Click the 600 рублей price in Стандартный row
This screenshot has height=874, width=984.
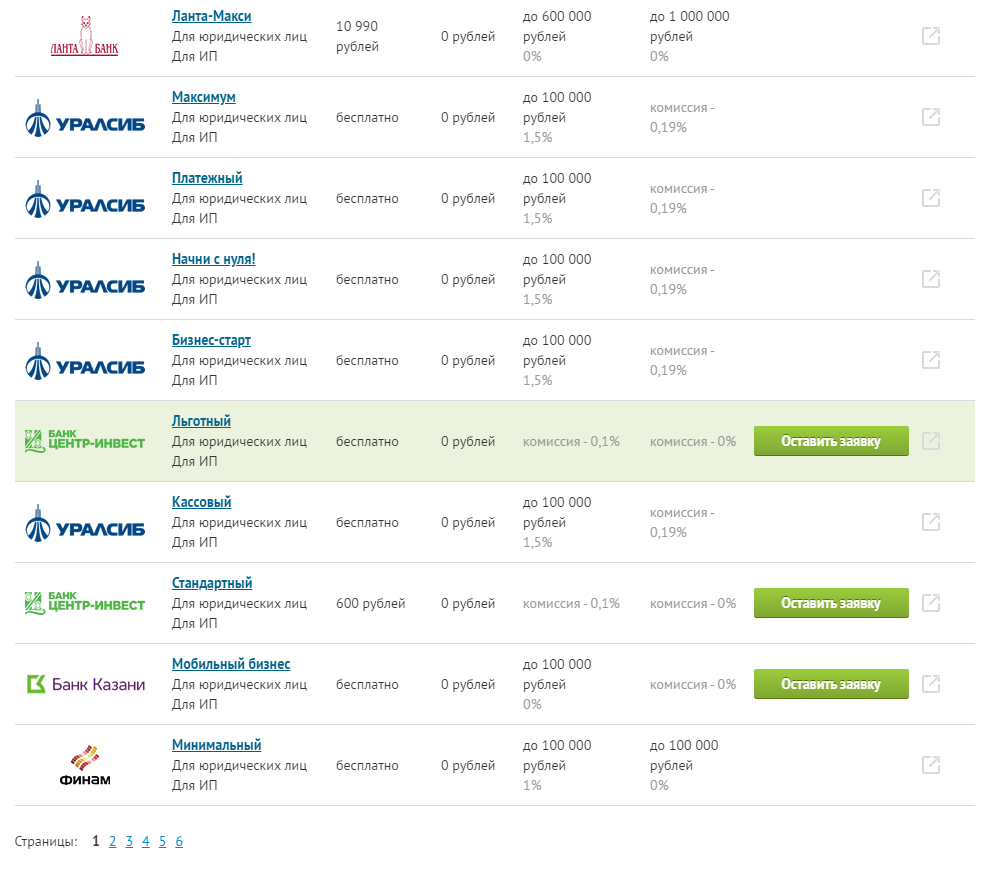(370, 604)
